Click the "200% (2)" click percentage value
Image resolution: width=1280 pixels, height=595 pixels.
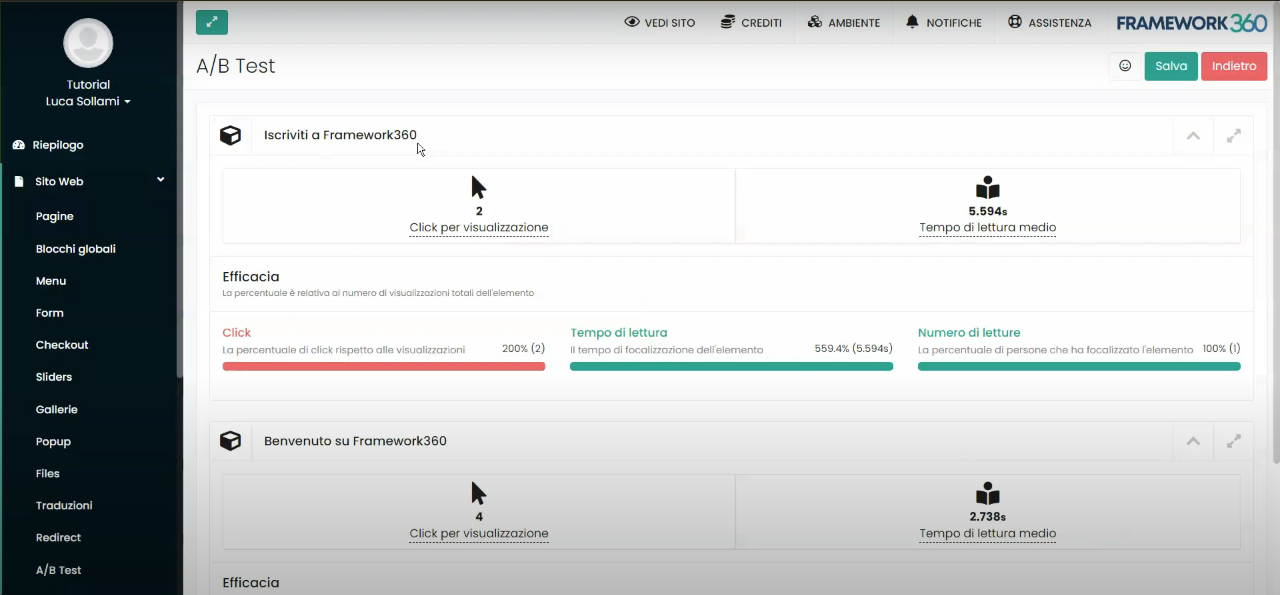click(523, 349)
